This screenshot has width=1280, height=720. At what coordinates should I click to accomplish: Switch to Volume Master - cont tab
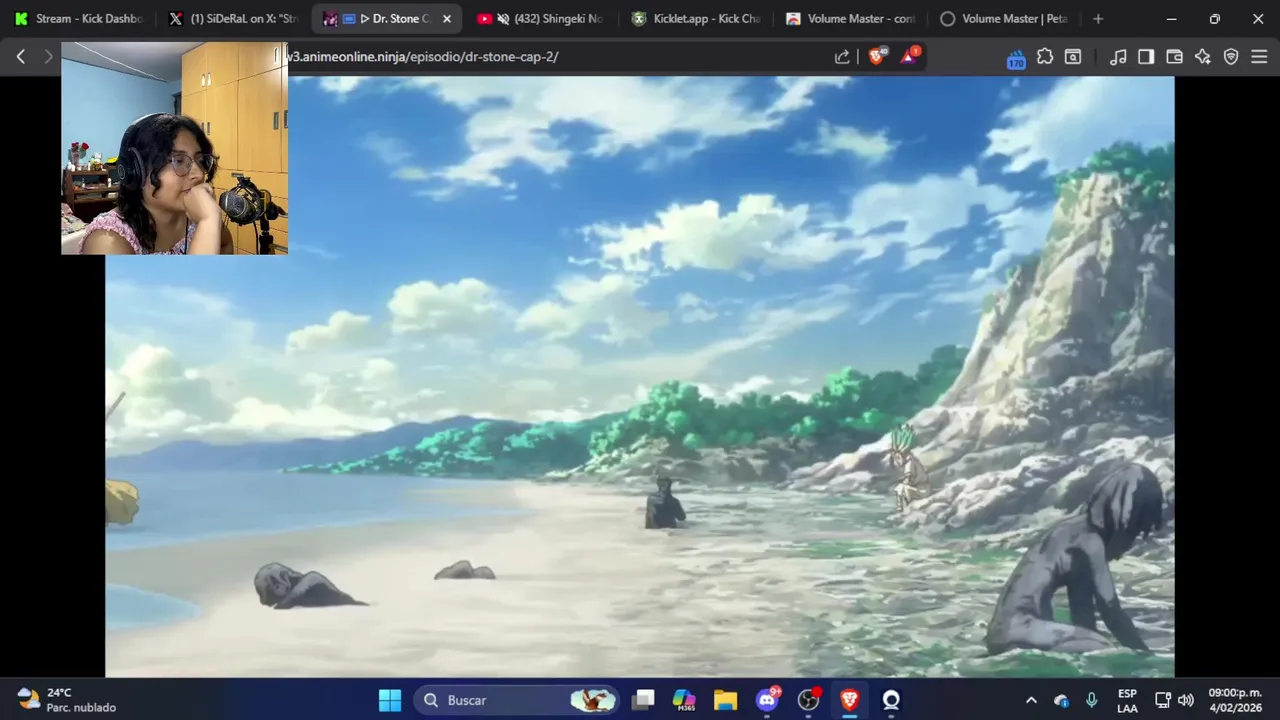click(849, 19)
